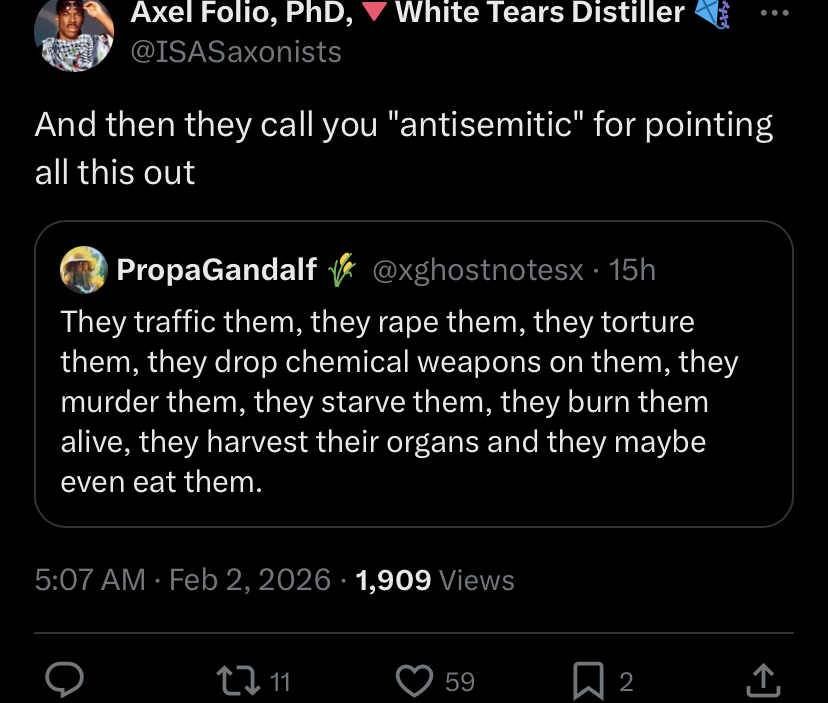Tap the Feb 2, 2026 post date
The height and width of the screenshot is (703, 828).
(250, 579)
